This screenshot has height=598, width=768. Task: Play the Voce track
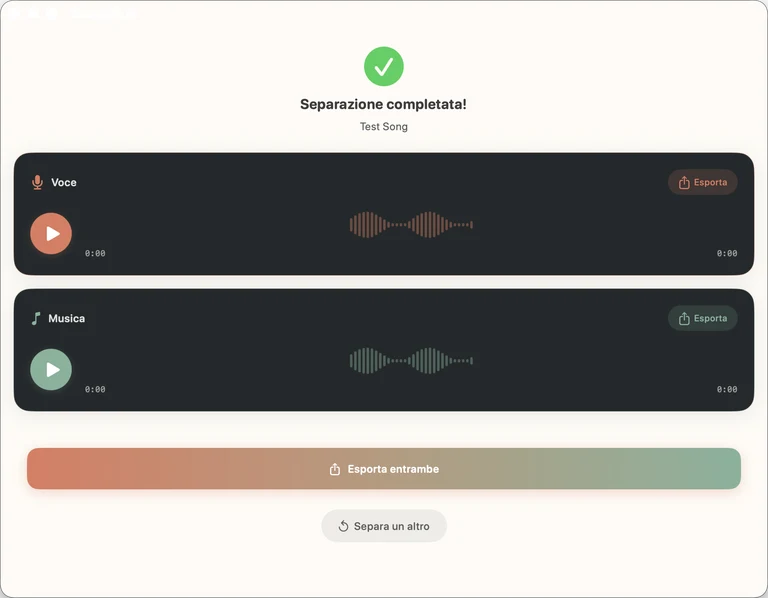[x=51, y=234]
